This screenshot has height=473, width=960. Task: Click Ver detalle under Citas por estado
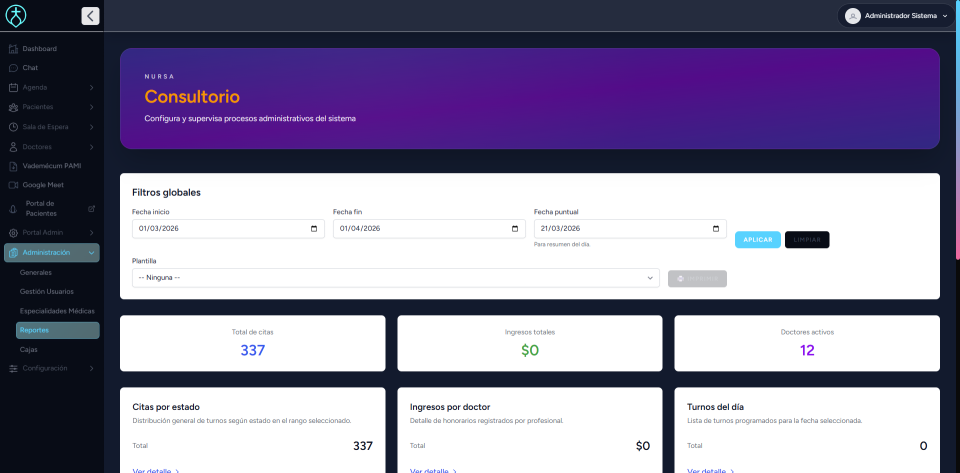tap(156, 470)
